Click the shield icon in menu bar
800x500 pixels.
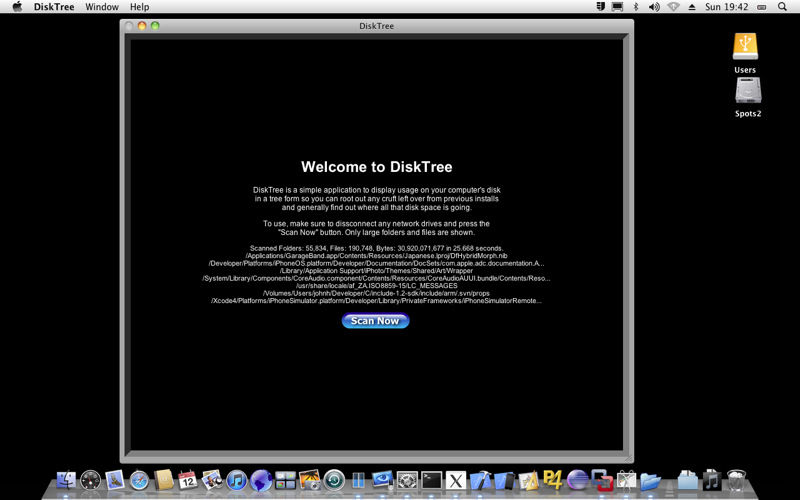tap(601, 7)
